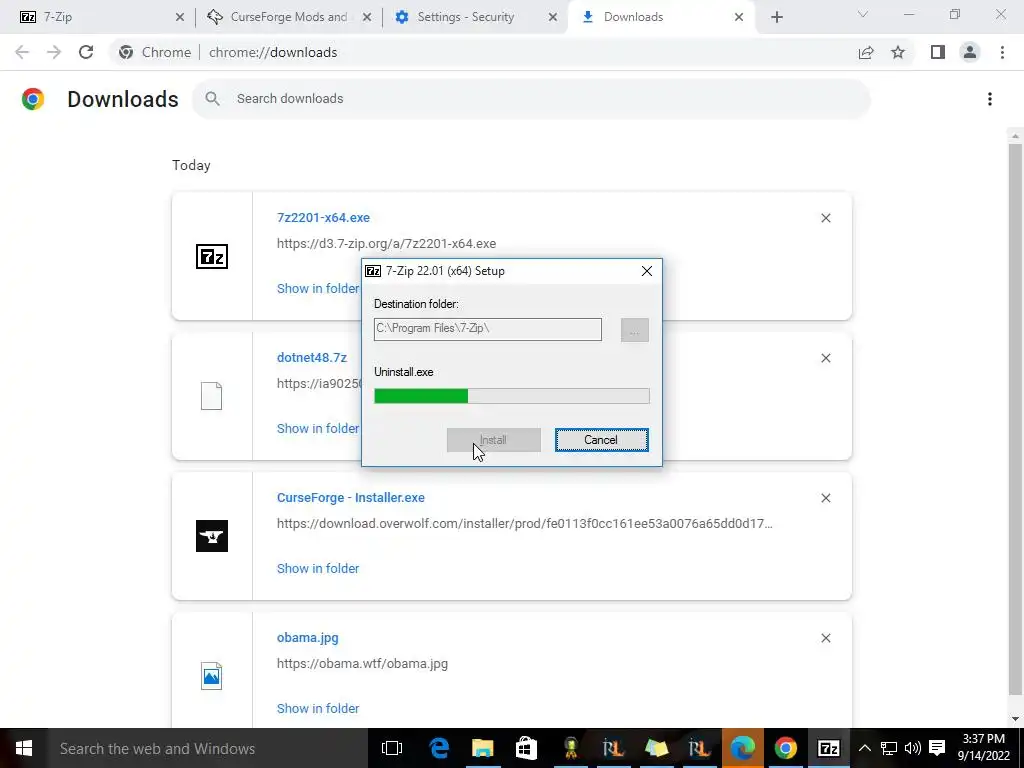Click the obama.wtf/obama.jpg URL
This screenshot has height=768, width=1024.
362,664
